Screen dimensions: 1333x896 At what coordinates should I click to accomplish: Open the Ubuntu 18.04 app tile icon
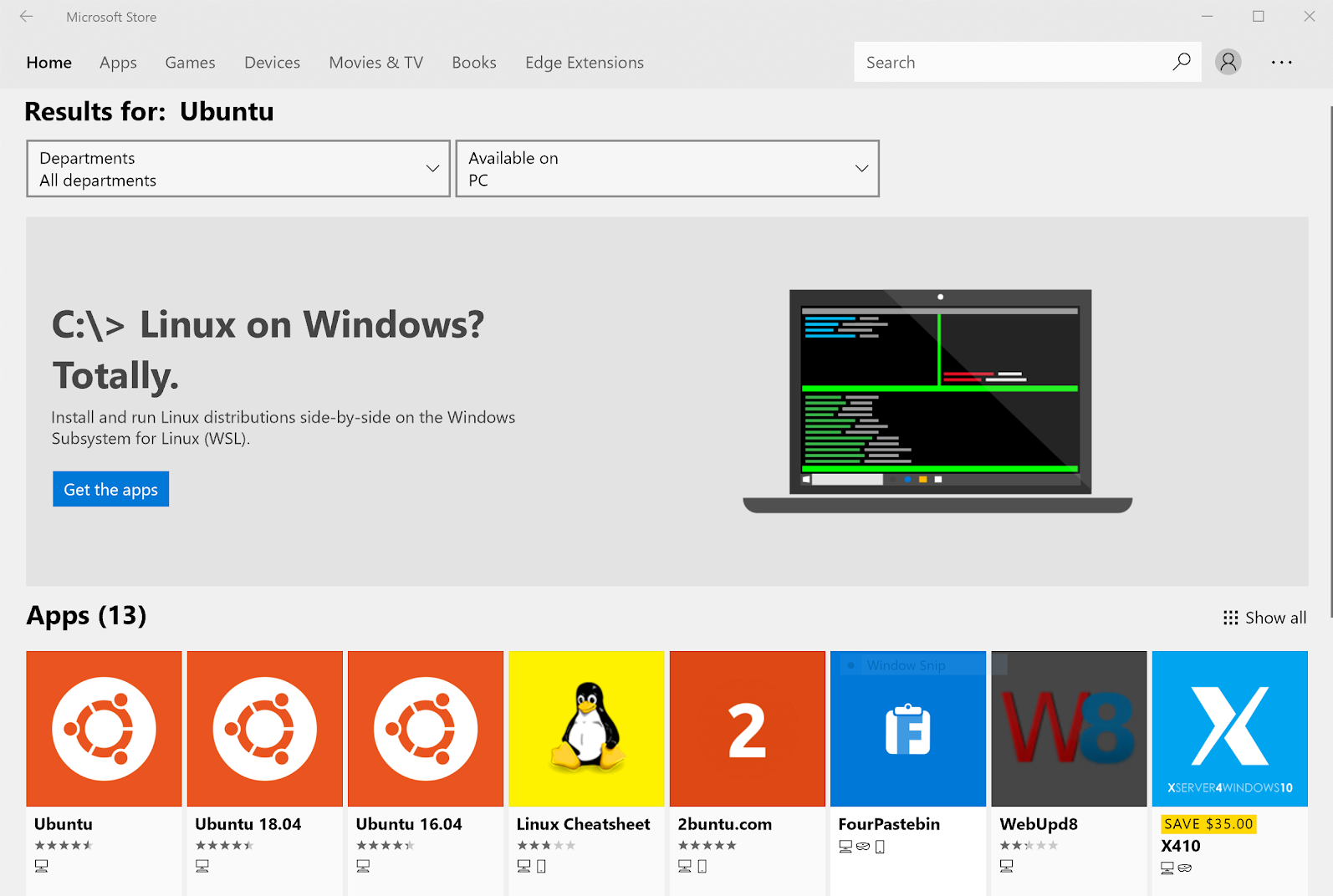pos(265,729)
